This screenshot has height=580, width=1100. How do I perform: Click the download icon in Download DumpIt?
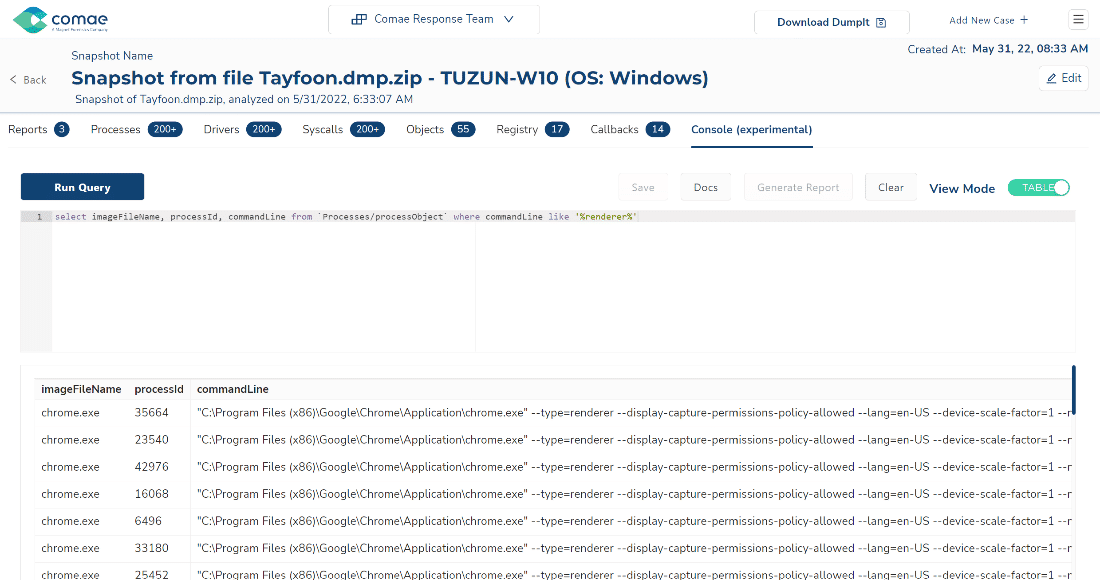(881, 22)
